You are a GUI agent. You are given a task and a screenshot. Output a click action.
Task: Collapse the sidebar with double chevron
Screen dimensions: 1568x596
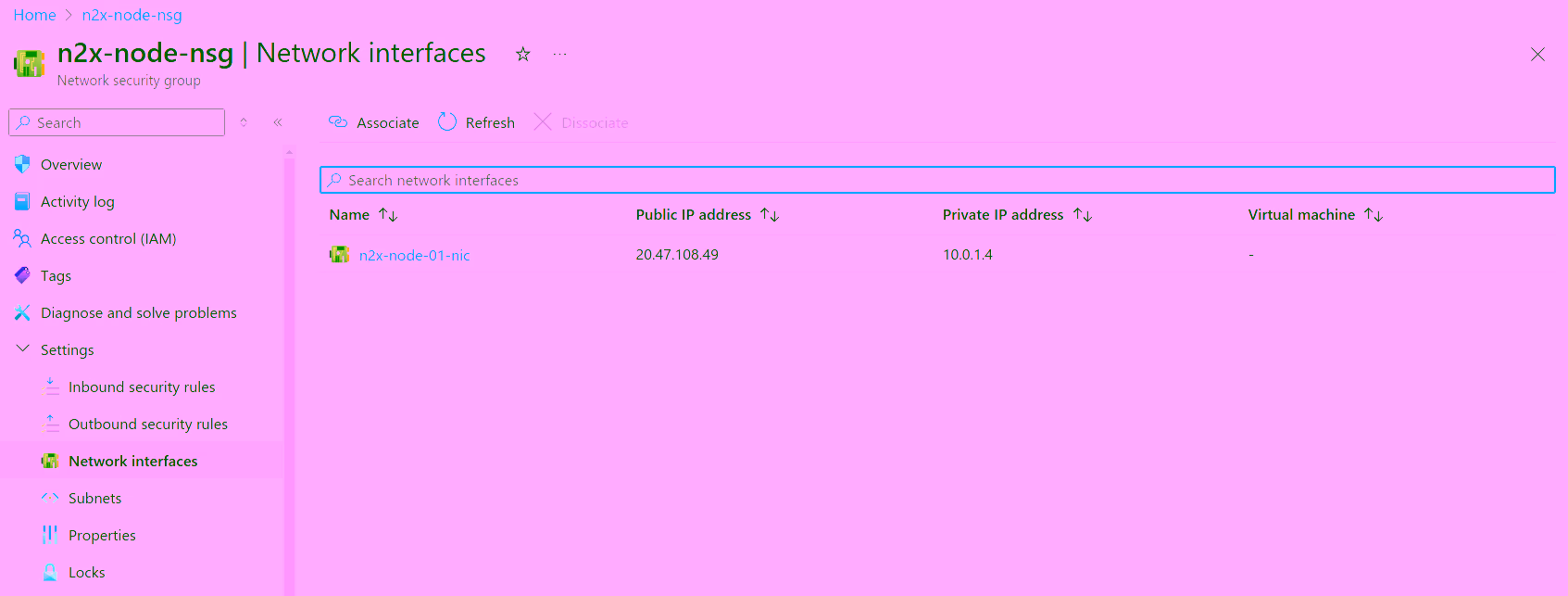pyautogui.click(x=278, y=122)
